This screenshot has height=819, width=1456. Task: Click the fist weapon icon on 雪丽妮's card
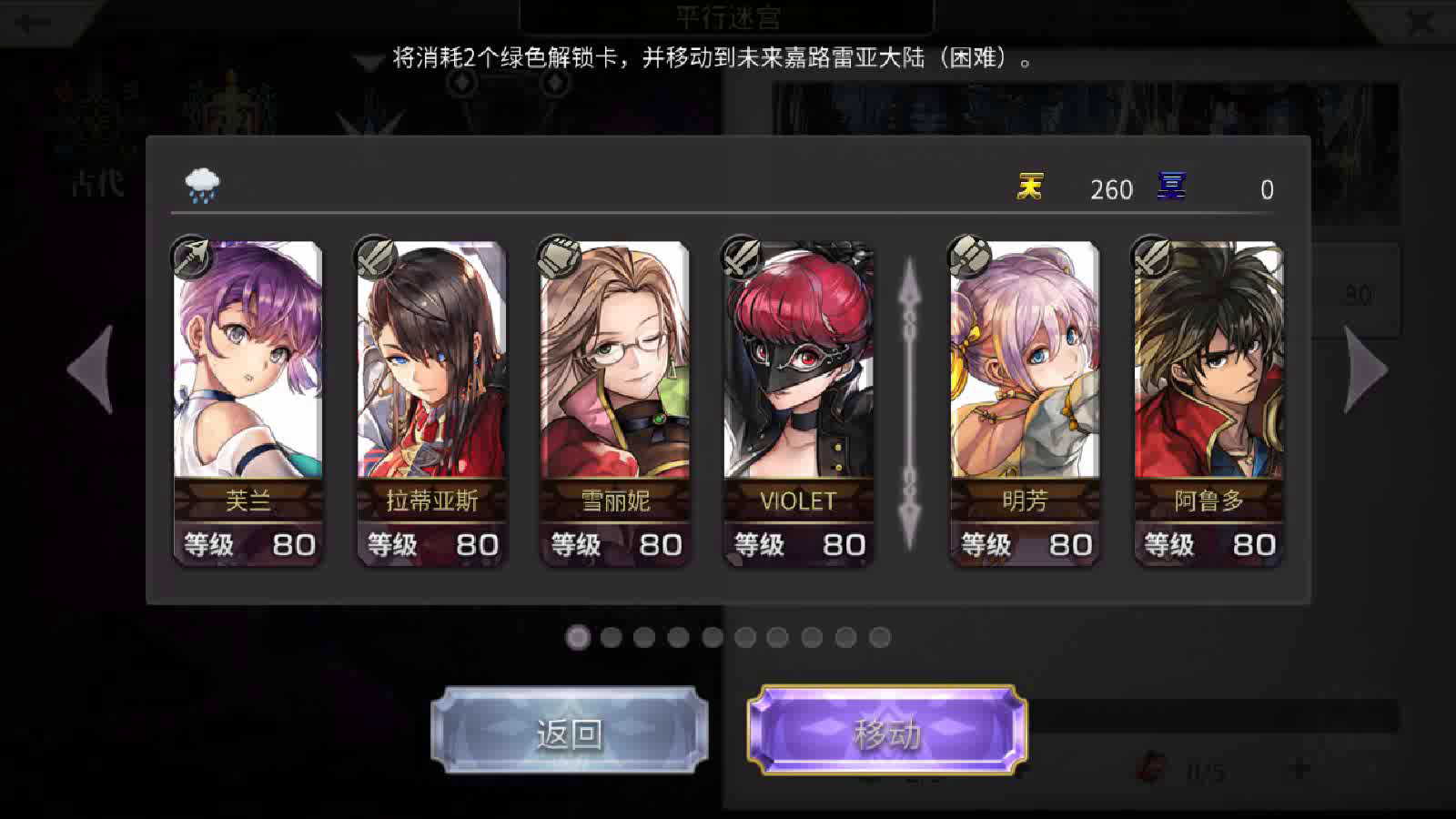pos(559,258)
